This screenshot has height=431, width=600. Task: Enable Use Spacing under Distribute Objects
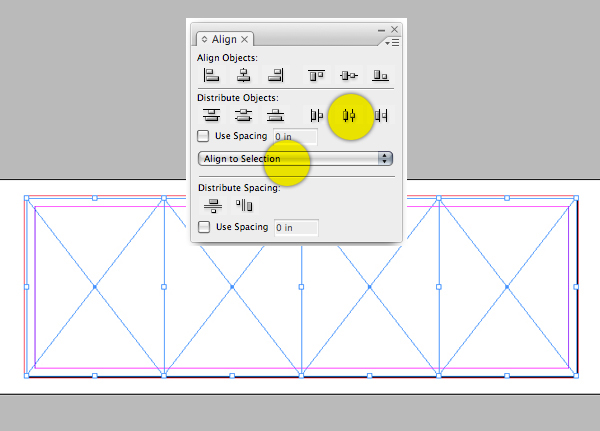(203, 136)
